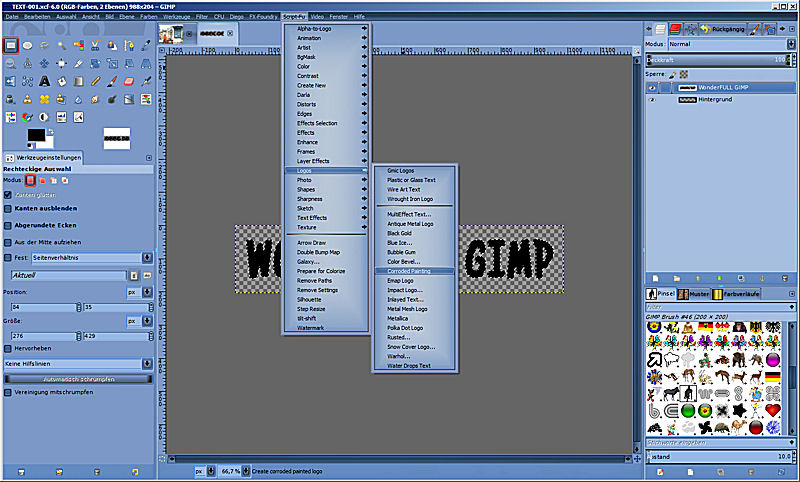
Task: Select the Smudge tool
Action: click(95, 99)
